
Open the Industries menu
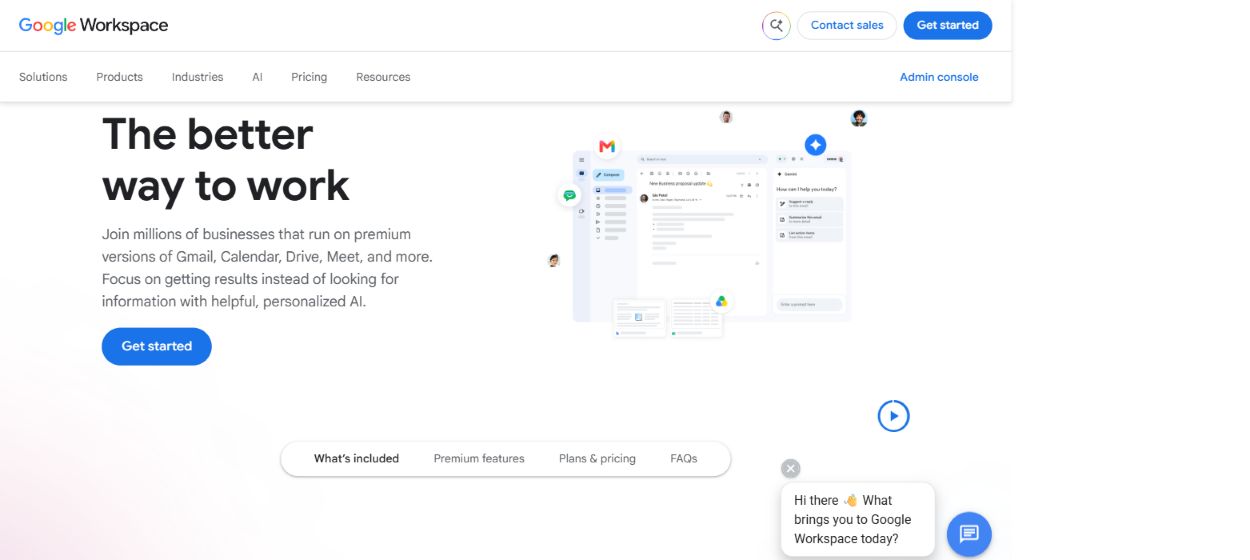coord(197,77)
